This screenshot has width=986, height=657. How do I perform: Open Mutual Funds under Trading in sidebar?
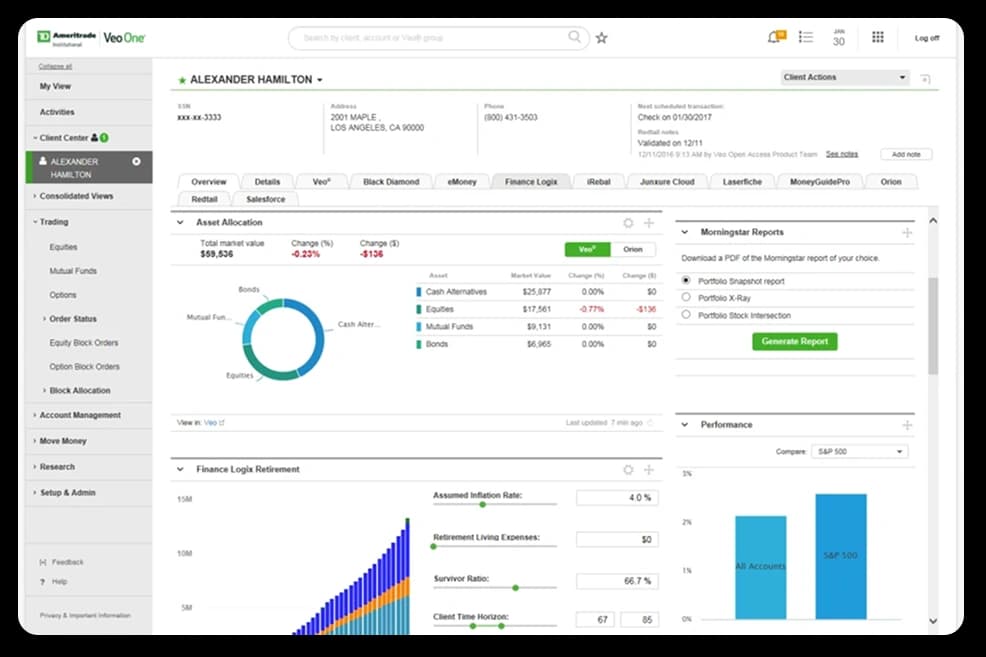pyautogui.click(x=73, y=271)
